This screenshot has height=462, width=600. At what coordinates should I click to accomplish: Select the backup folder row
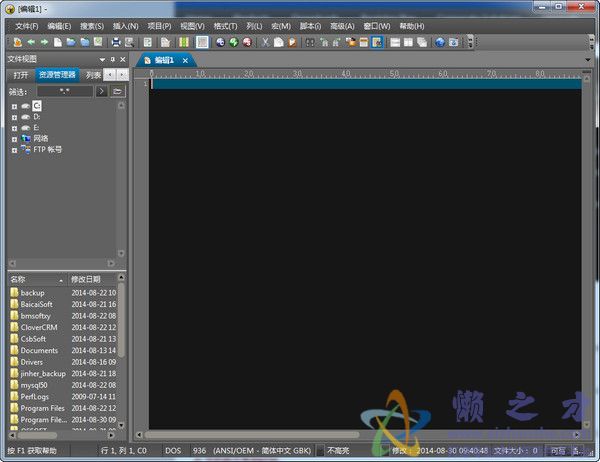(63, 293)
